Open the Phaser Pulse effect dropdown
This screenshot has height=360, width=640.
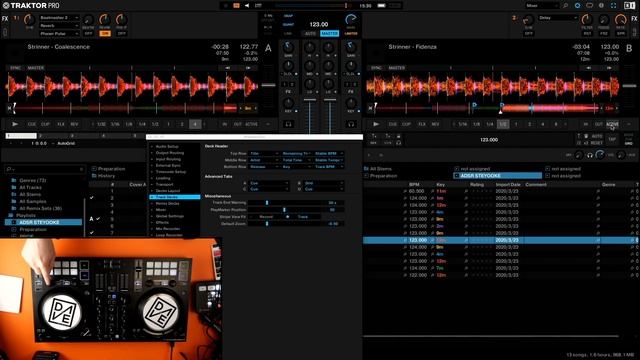[x=59, y=34]
